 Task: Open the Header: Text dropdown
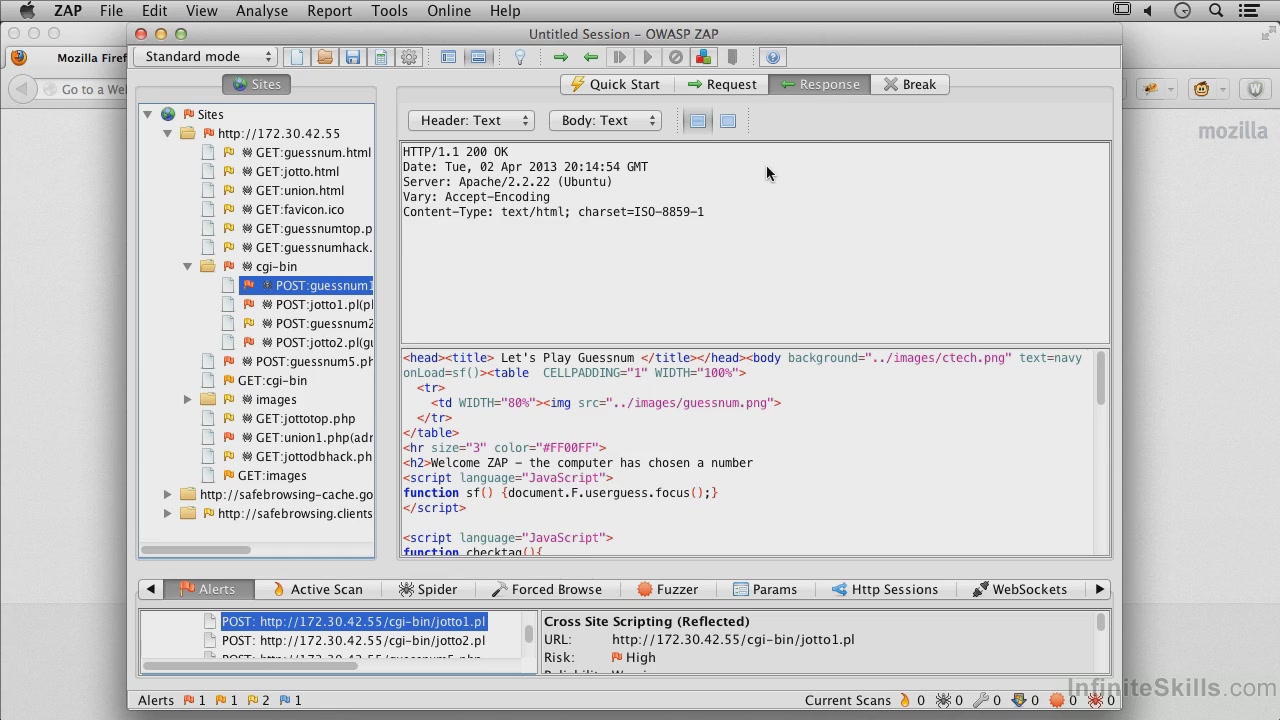[471, 121]
